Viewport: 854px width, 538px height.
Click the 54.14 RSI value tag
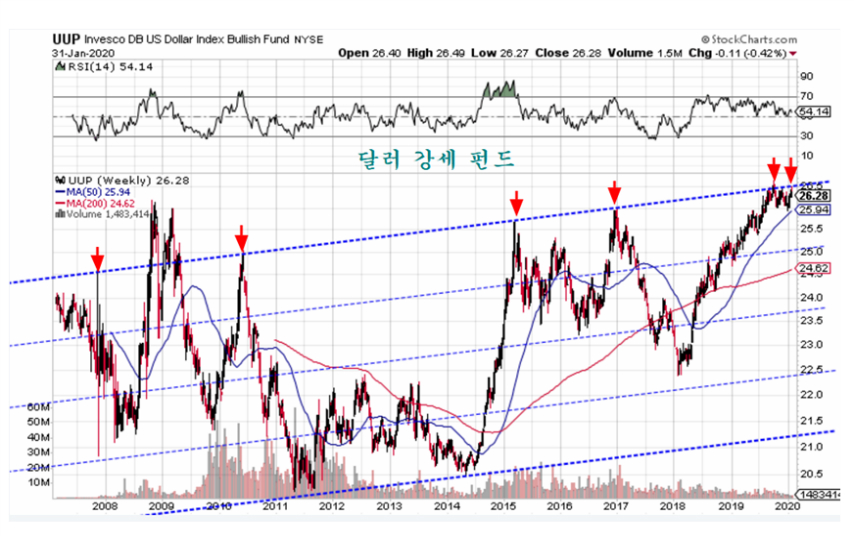814,112
